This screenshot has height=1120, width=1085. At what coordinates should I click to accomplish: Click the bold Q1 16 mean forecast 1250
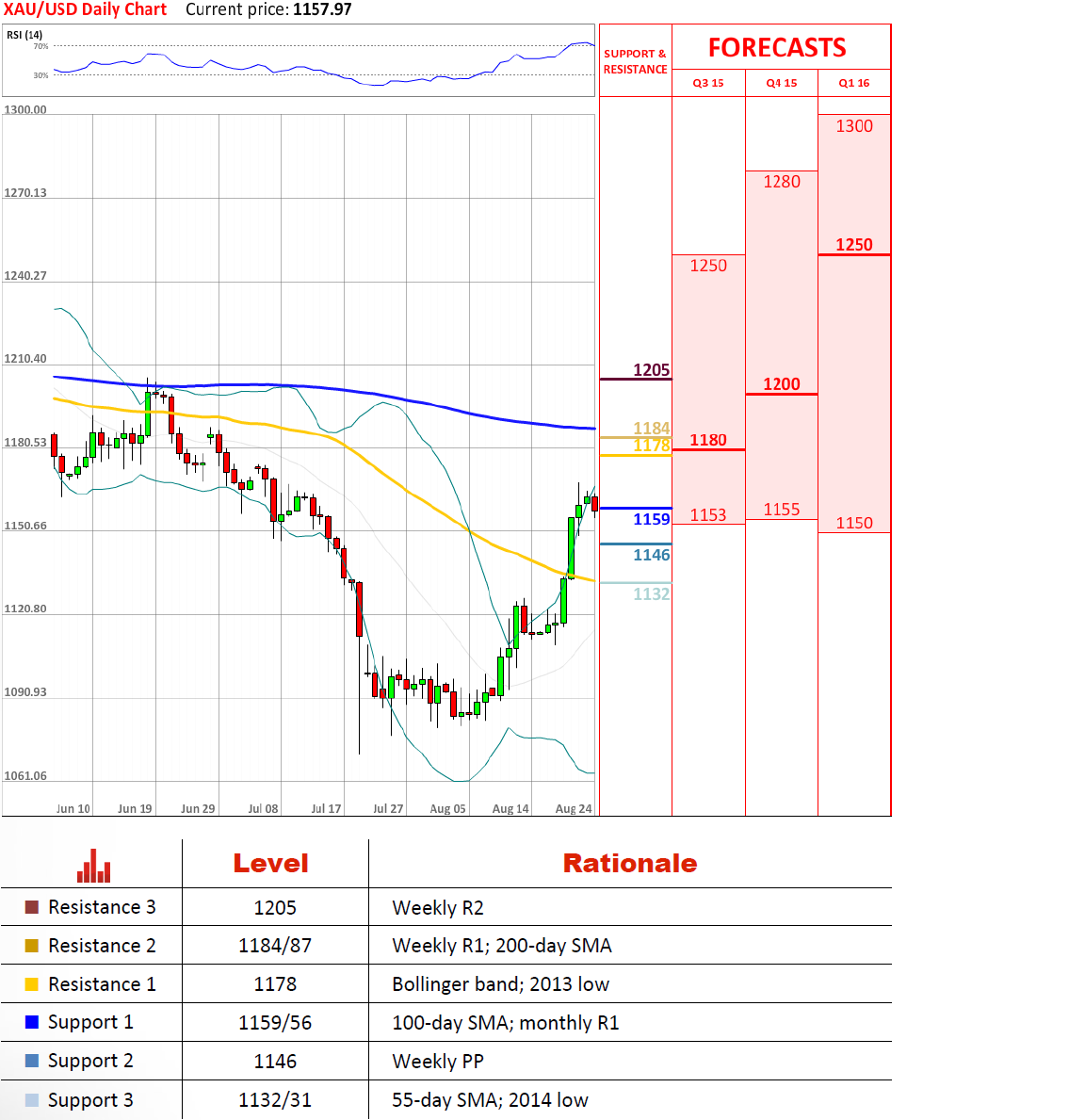click(x=854, y=245)
